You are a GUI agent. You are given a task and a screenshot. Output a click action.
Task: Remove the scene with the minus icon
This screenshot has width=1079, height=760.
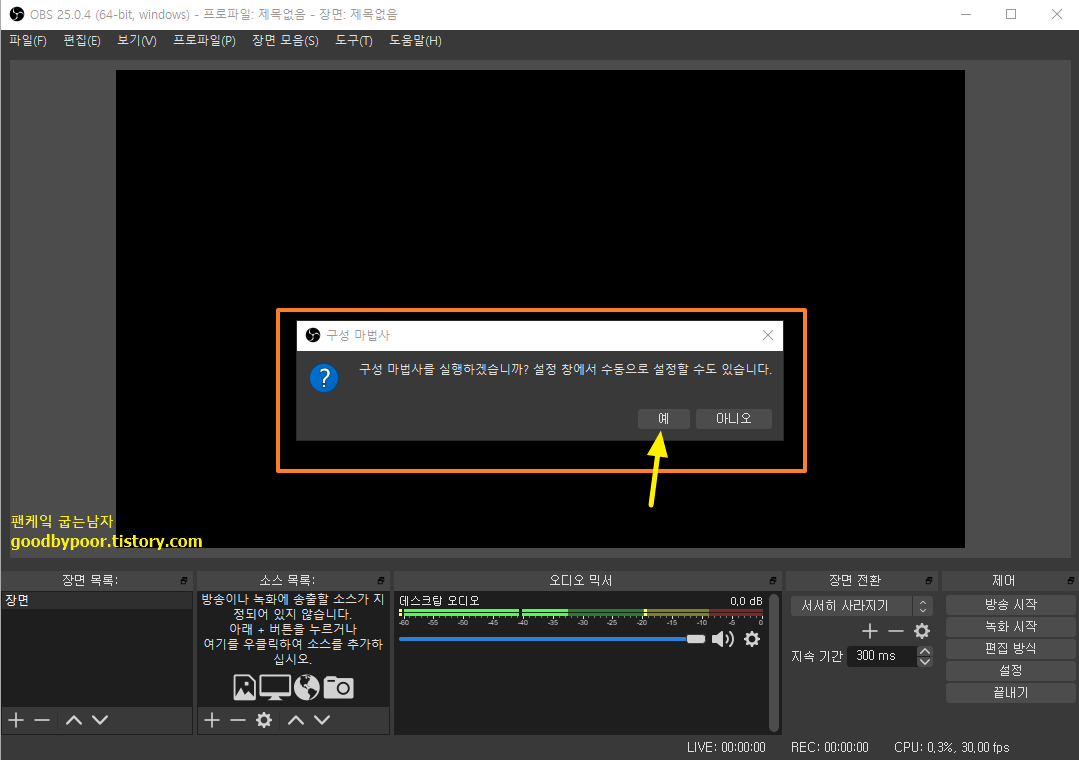click(x=42, y=720)
